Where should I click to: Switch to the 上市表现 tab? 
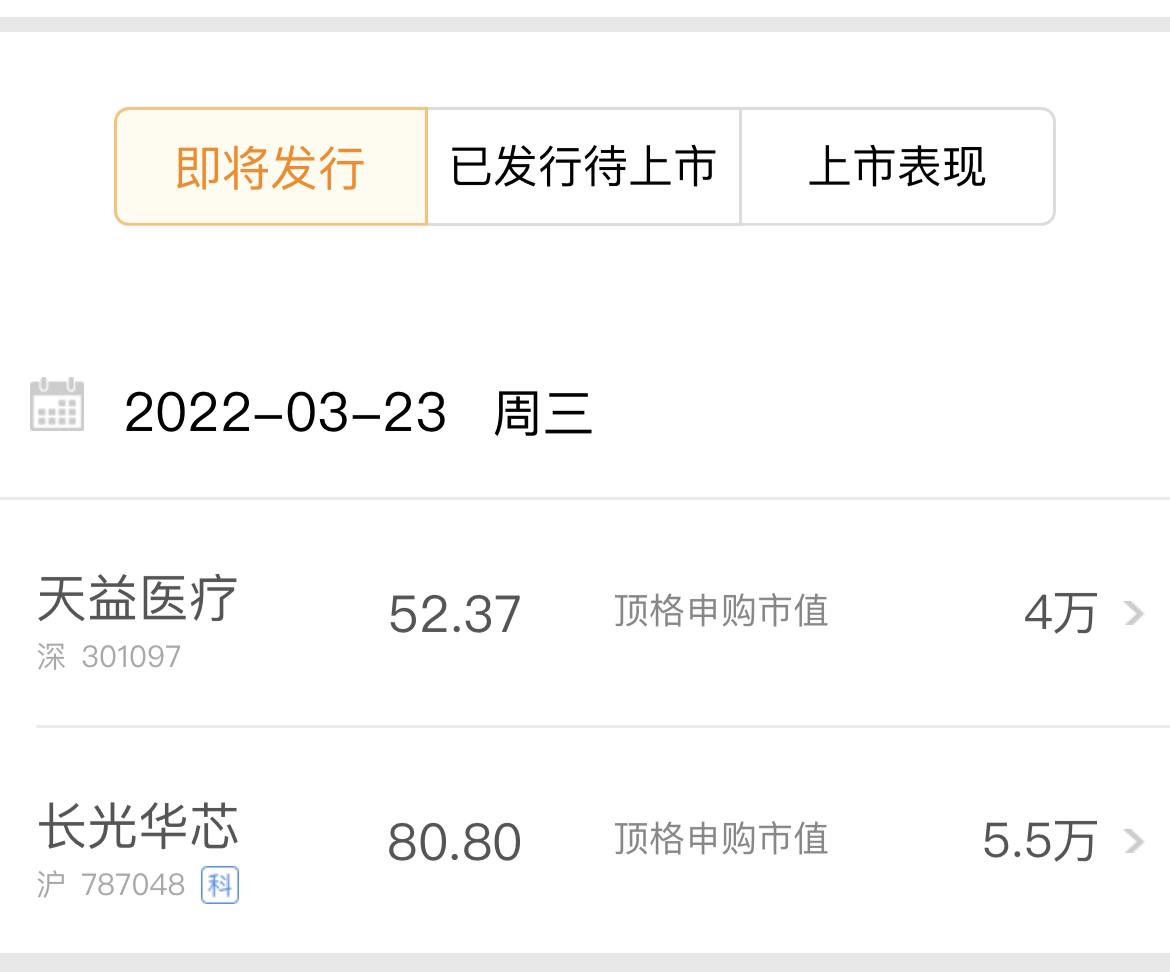click(x=898, y=166)
